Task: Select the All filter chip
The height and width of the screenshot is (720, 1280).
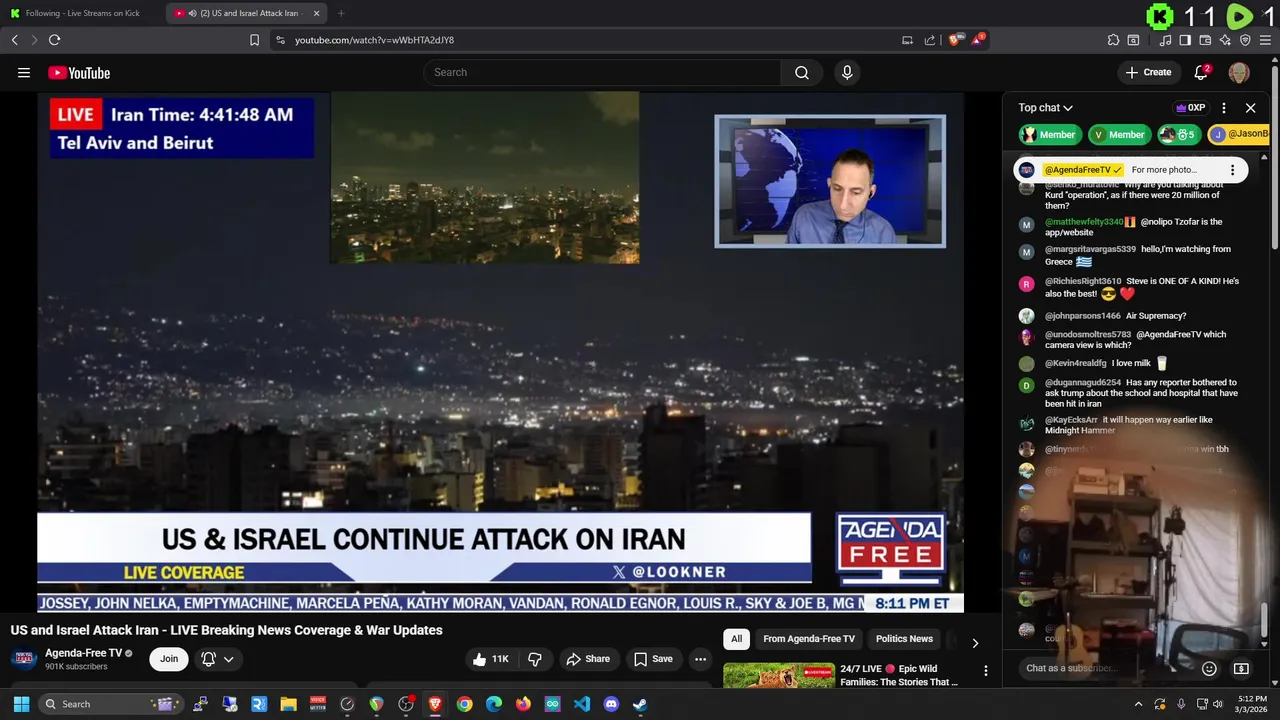Action: coord(737,639)
